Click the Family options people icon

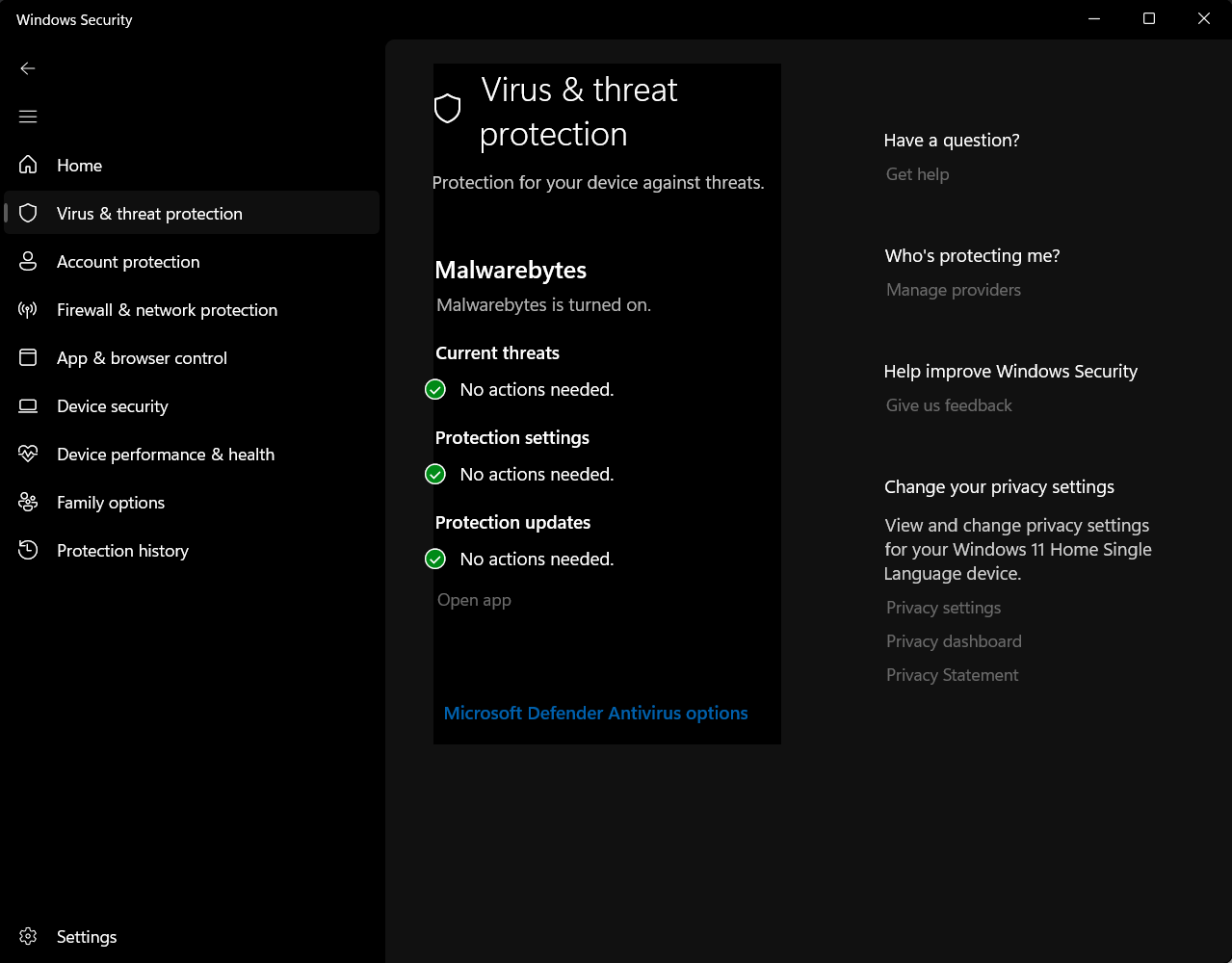[x=28, y=503]
